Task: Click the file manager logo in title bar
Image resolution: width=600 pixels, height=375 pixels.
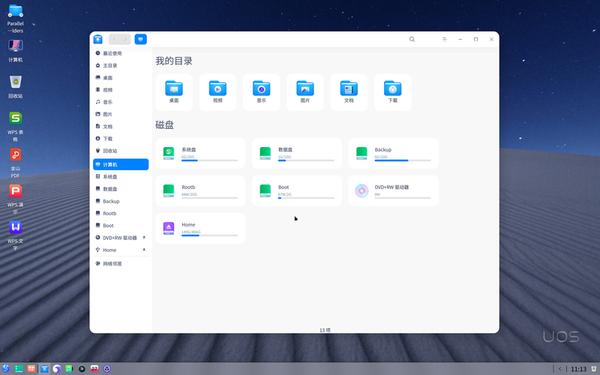Action: click(98, 39)
